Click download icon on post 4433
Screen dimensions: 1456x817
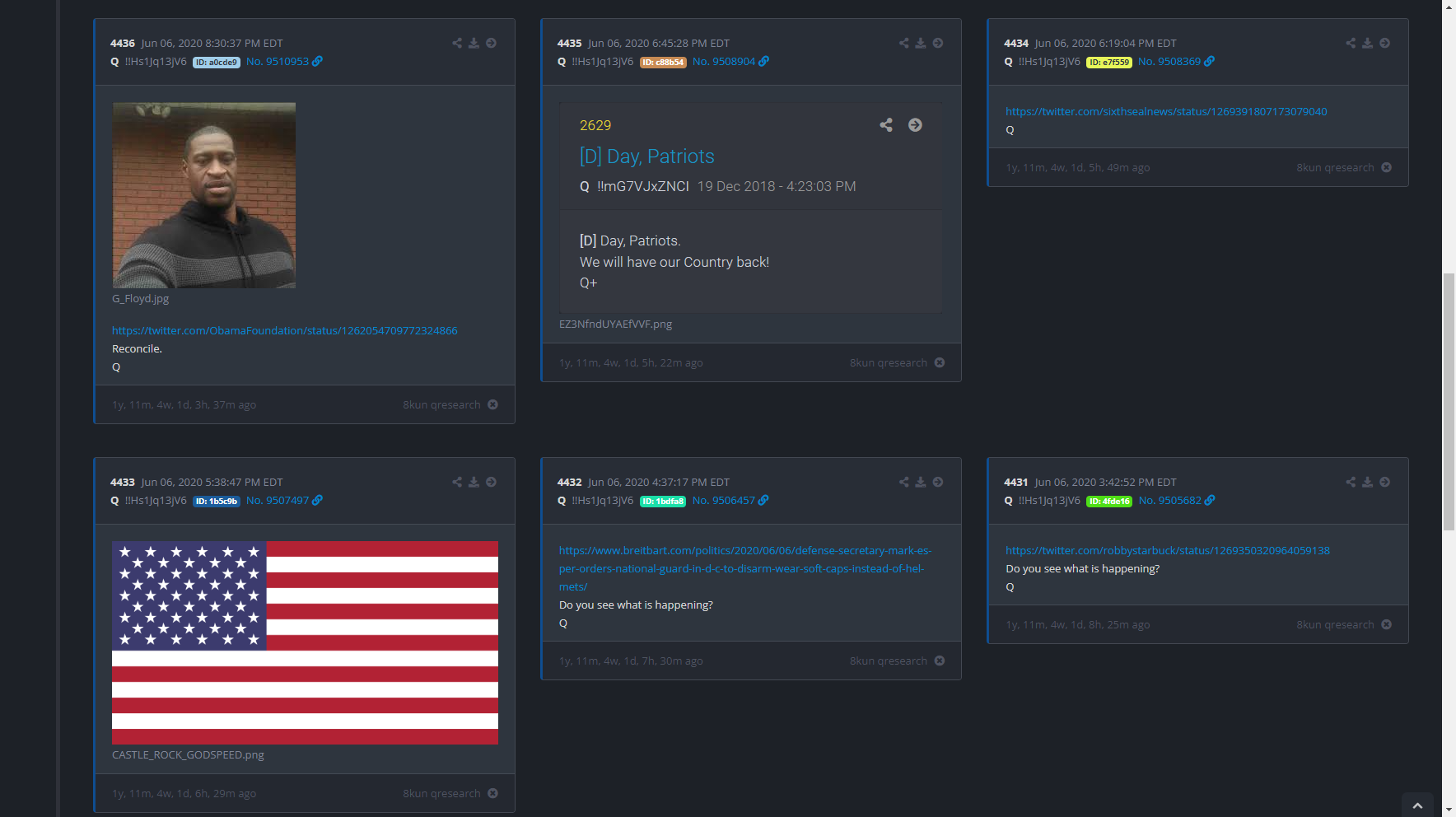coord(474,482)
